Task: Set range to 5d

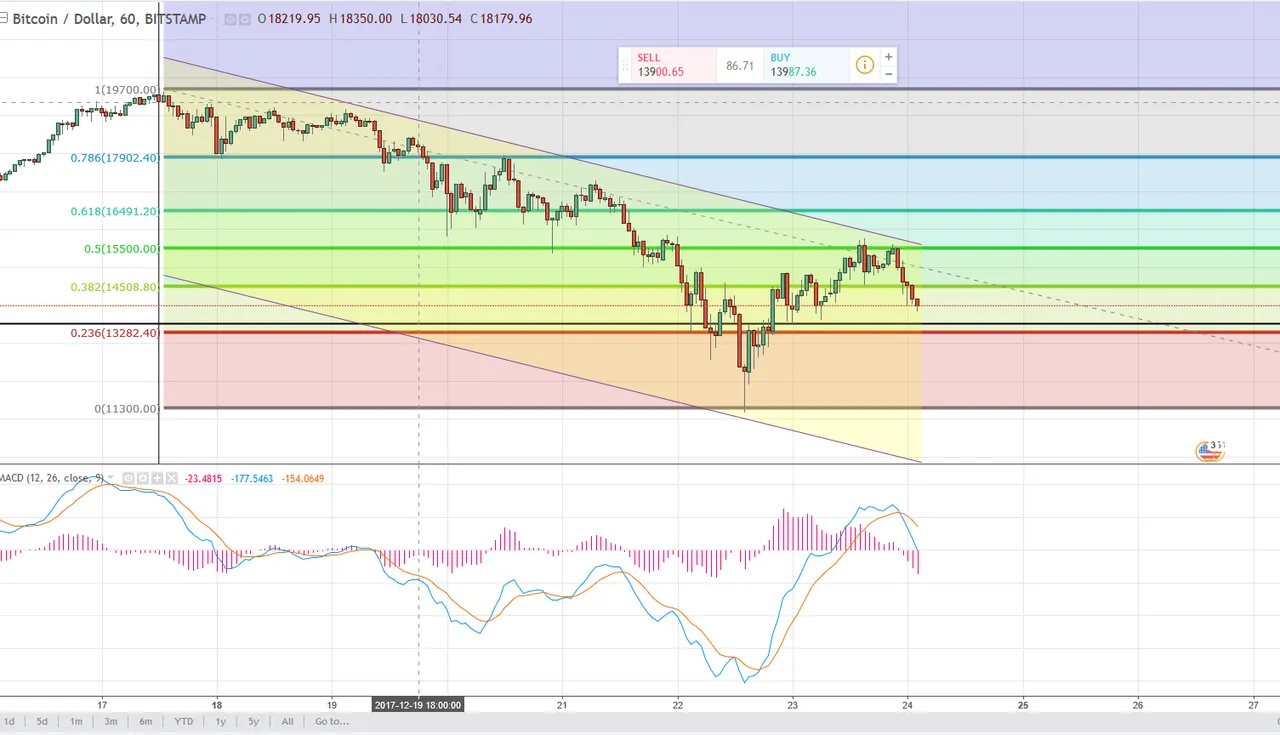Action: [41, 721]
